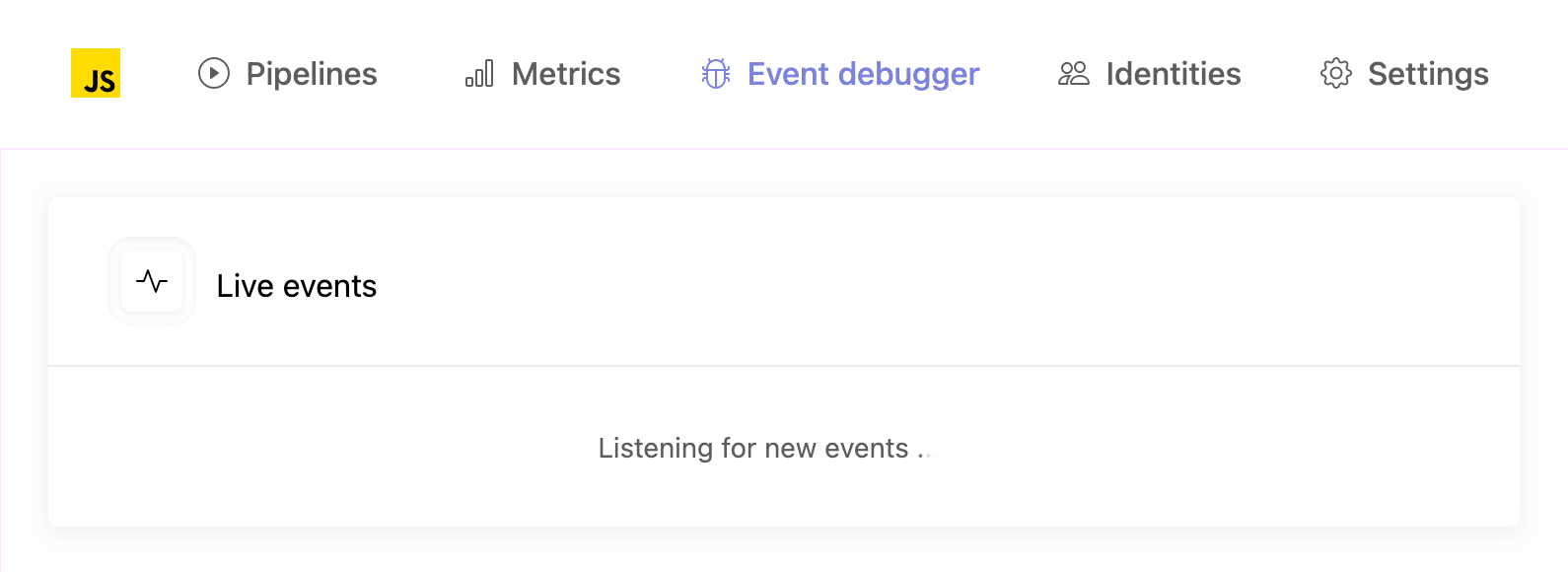The image size is (1568, 572).
Task: Click the activity waveform inside the card
Action: pyautogui.click(x=152, y=281)
